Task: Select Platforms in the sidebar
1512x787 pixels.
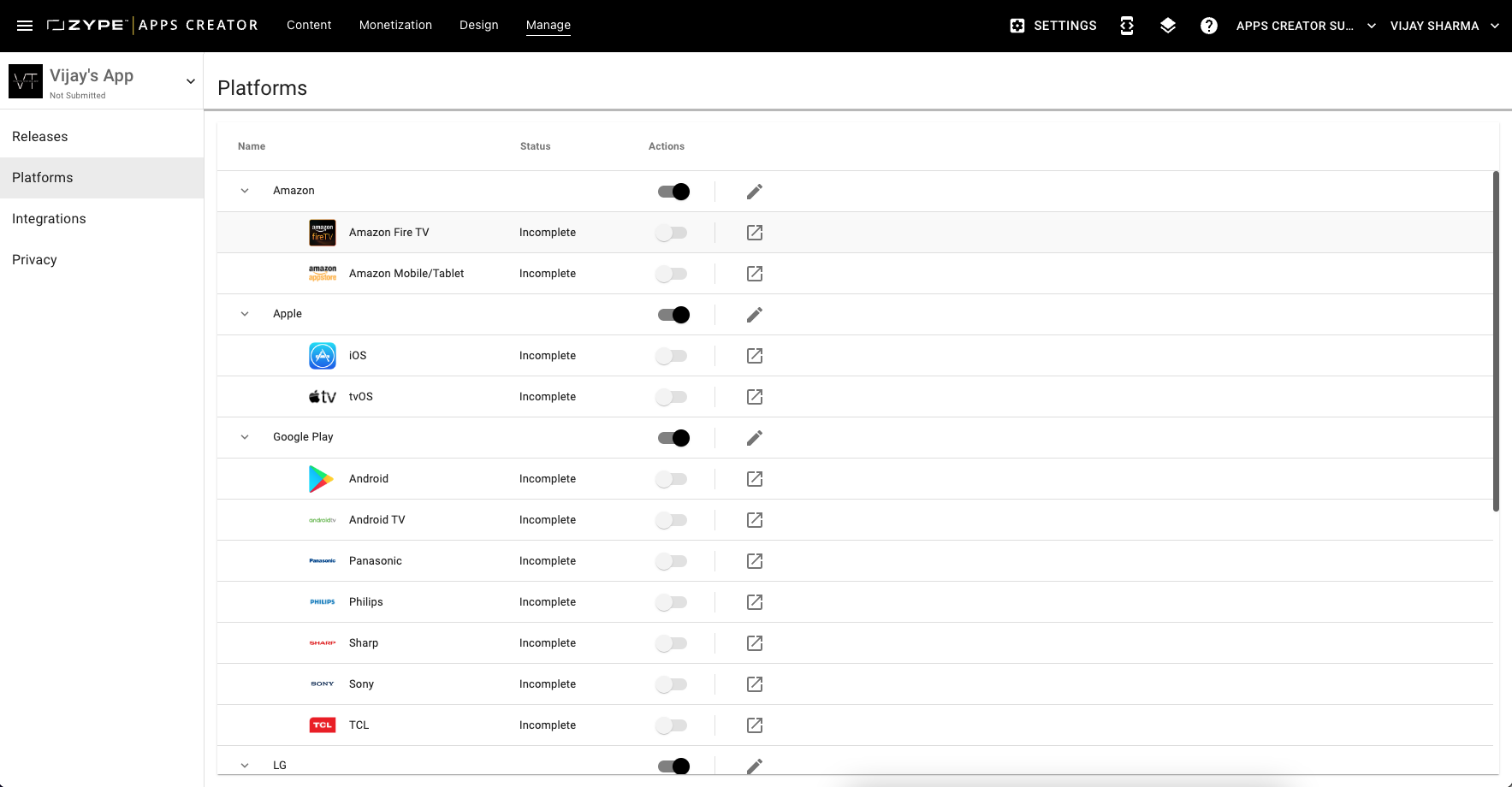Action: tap(102, 178)
